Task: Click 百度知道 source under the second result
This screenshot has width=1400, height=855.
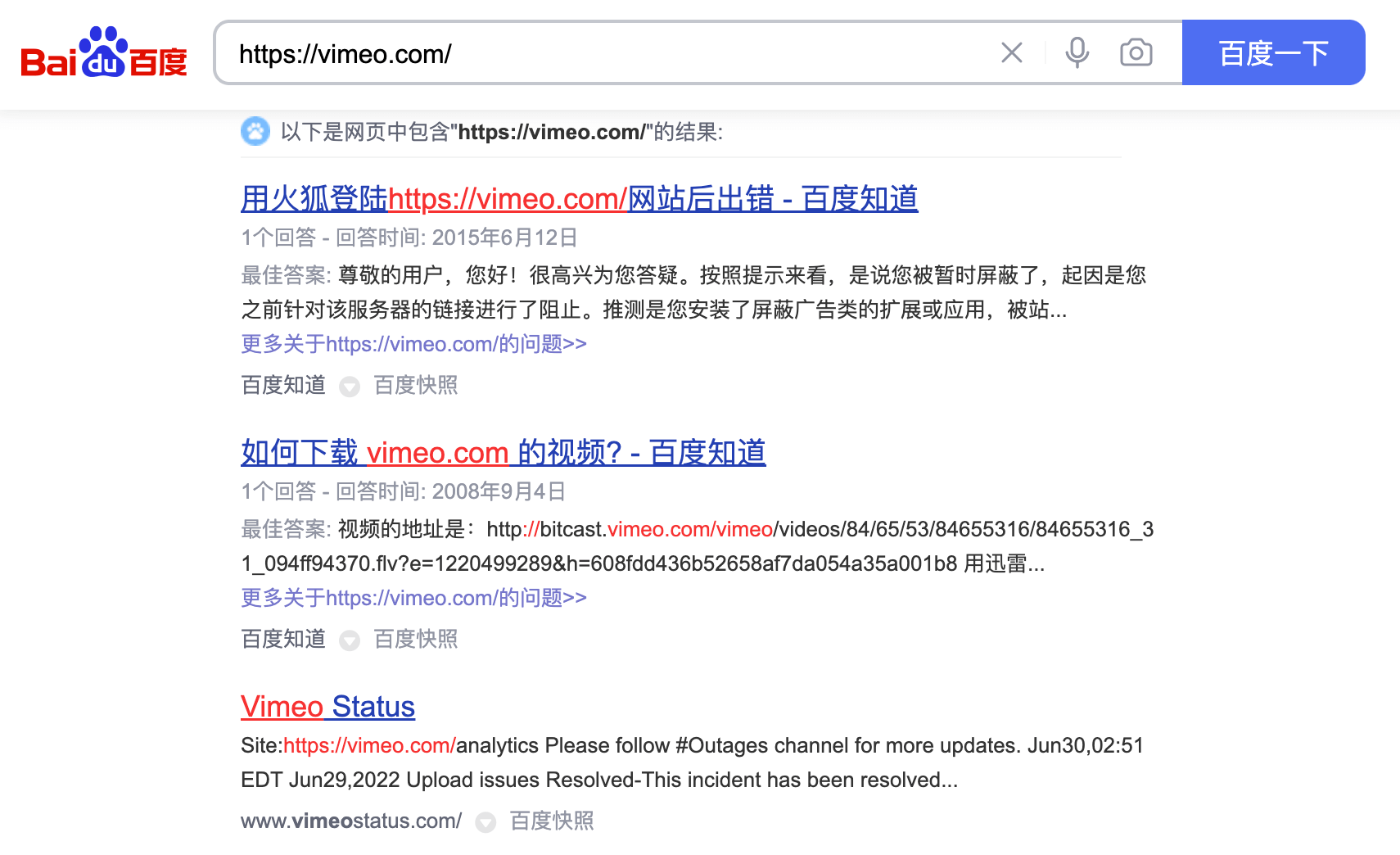Action: point(283,639)
